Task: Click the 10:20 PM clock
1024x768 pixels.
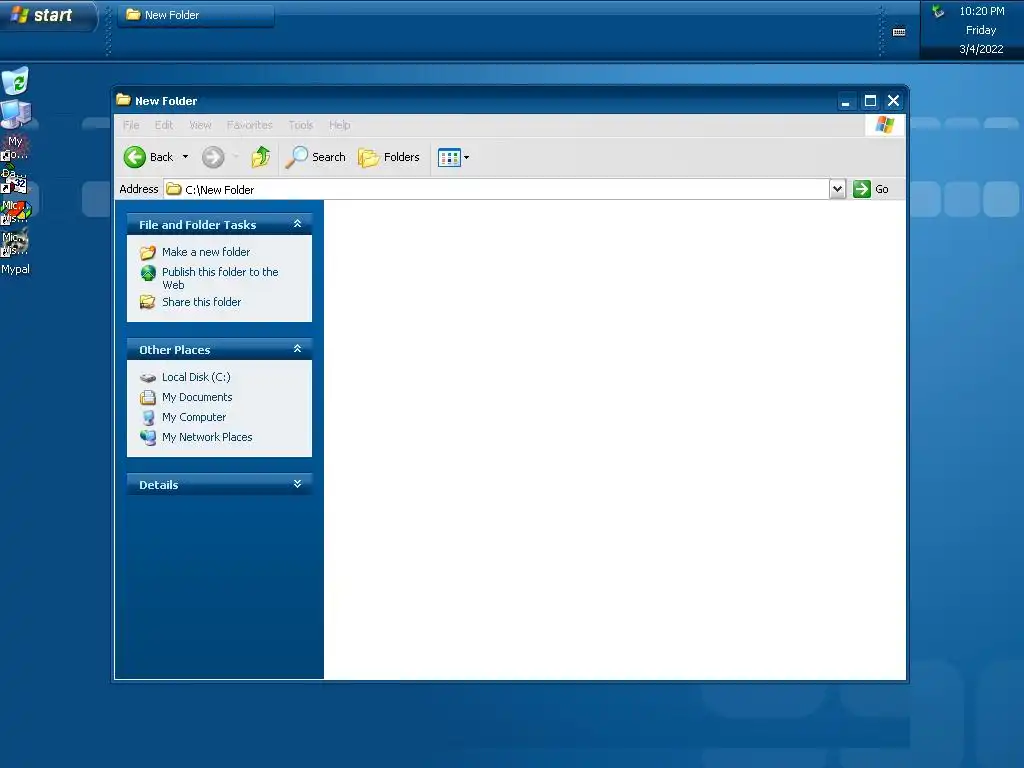Action: 982,11
